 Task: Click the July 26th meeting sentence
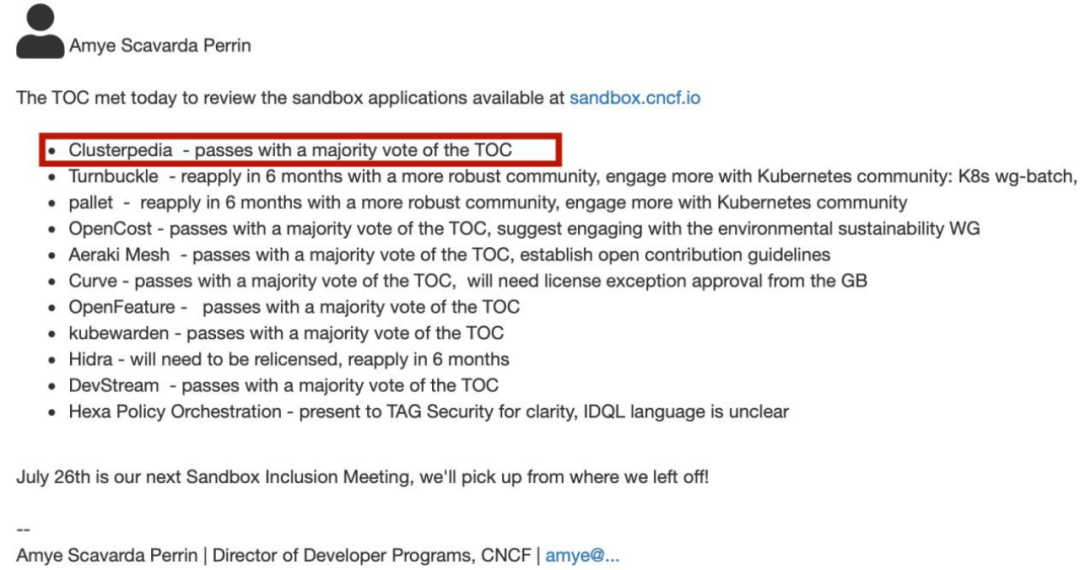pos(362,476)
